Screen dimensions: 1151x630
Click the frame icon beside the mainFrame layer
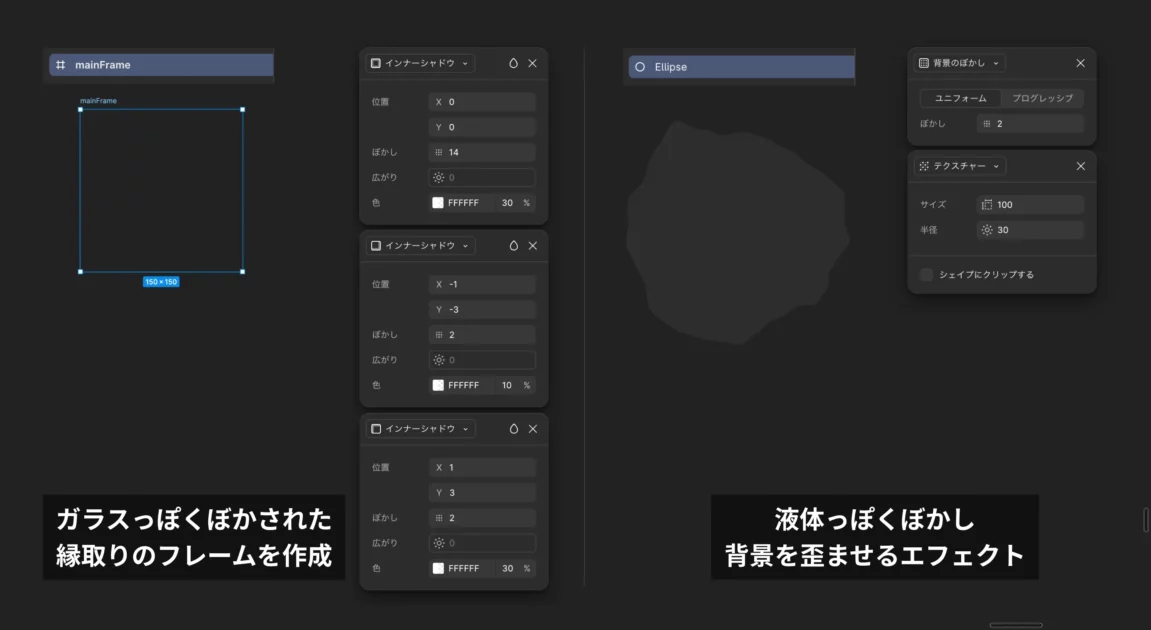point(61,65)
